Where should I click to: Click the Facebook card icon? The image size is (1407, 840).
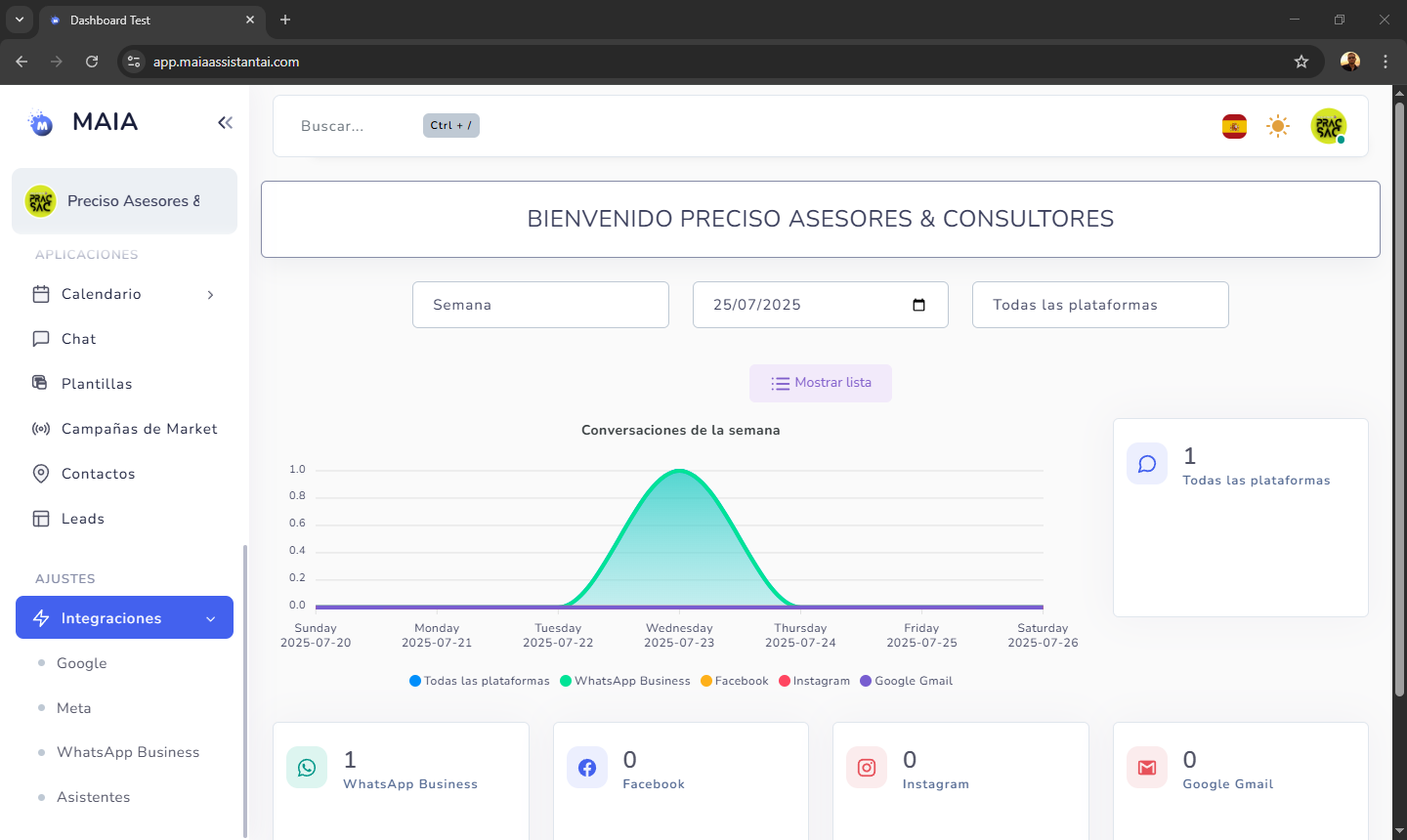(587, 768)
